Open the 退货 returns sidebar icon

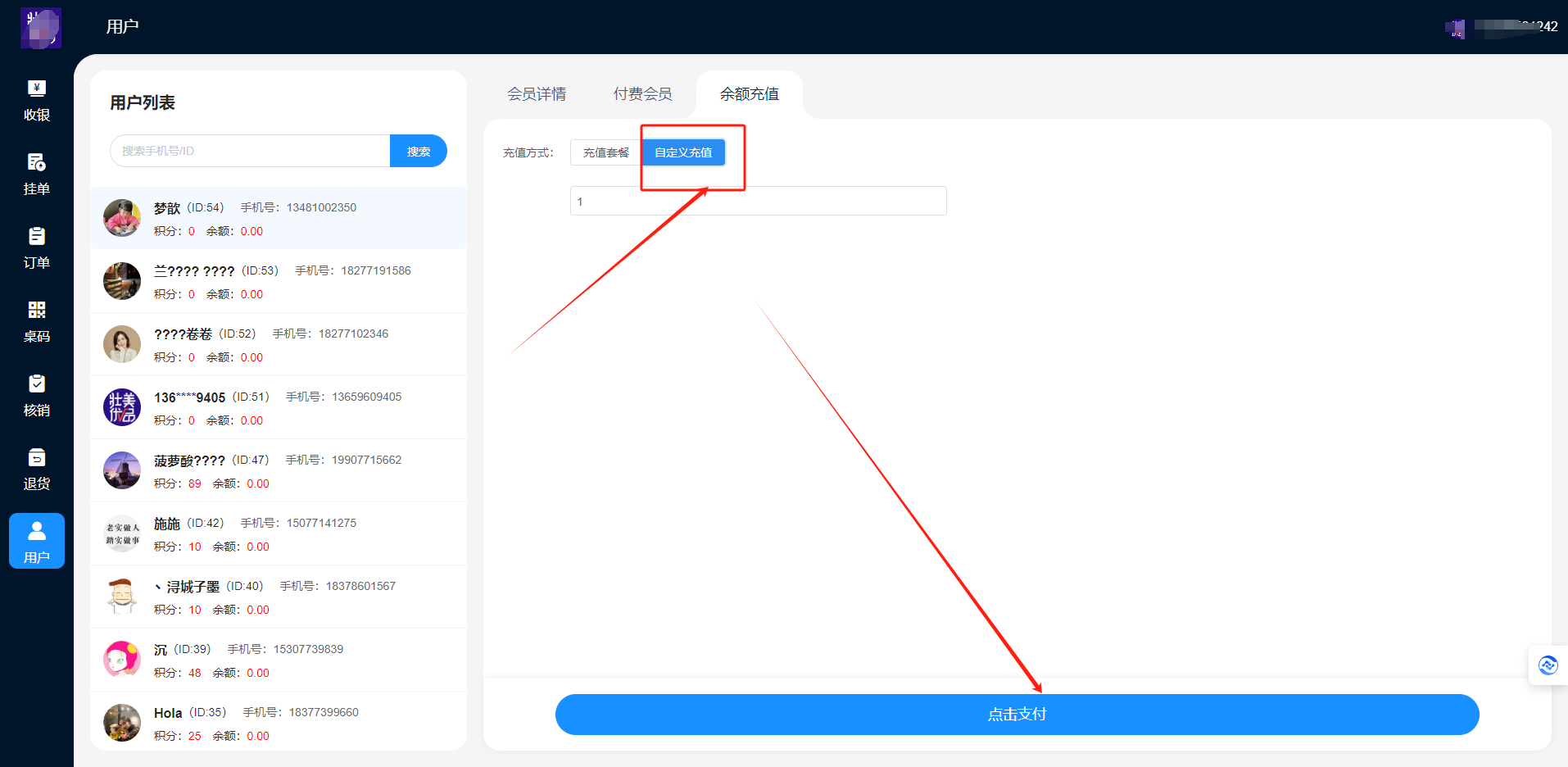[37, 469]
